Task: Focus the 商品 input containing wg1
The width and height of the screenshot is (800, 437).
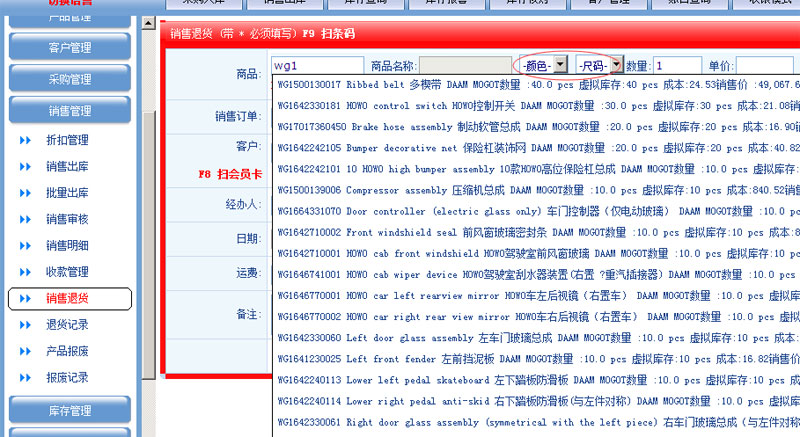Action: click(x=317, y=65)
